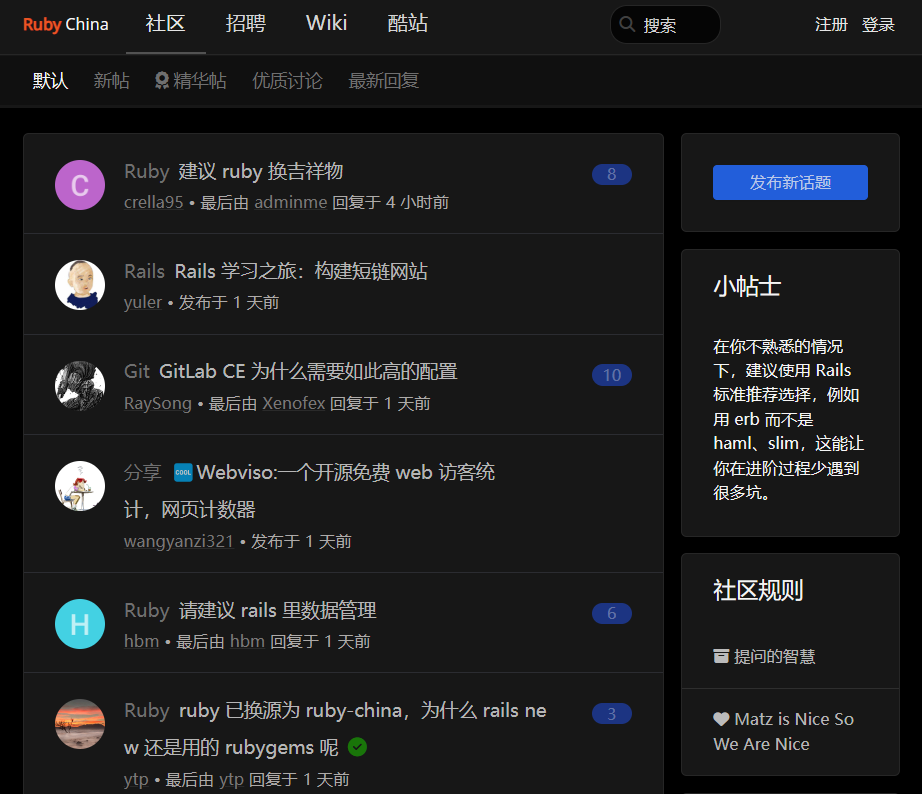Open wangyanzi321 user profile link
This screenshot has width=922, height=794.
[x=179, y=541]
